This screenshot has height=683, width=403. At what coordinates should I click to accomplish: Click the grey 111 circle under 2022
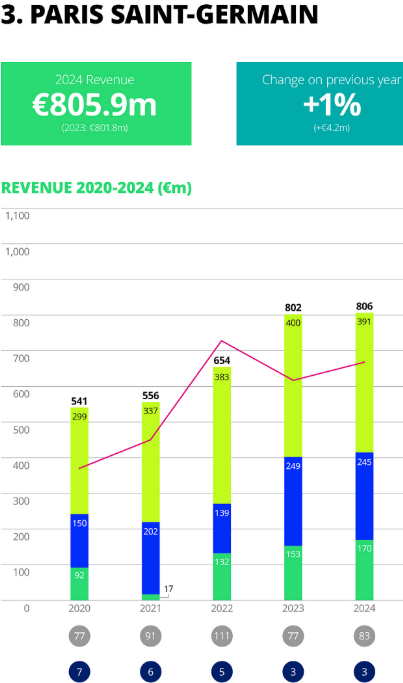pyautogui.click(x=222, y=636)
